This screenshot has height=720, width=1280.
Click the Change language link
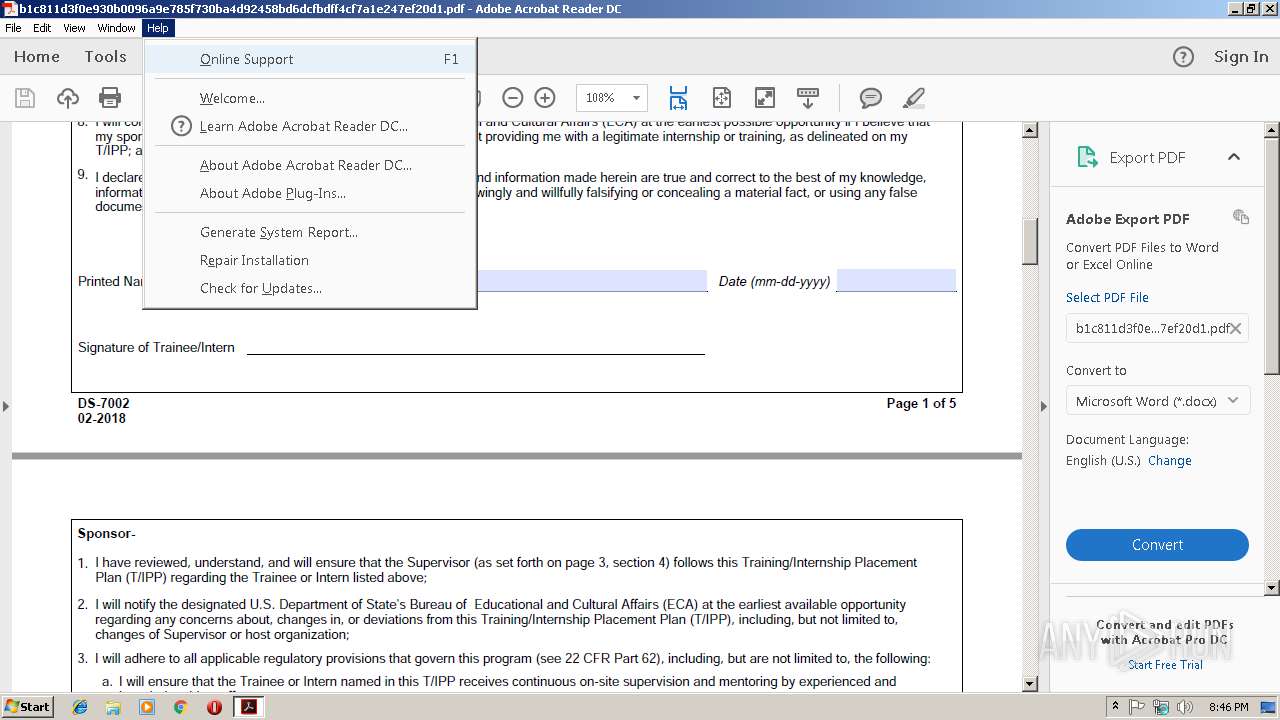coord(1170,461)
